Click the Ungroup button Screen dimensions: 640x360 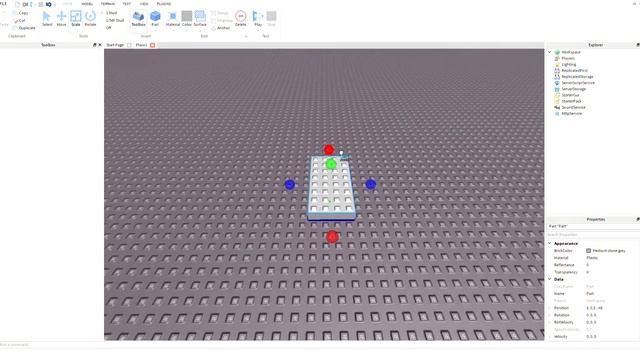(x=222, y=20)
